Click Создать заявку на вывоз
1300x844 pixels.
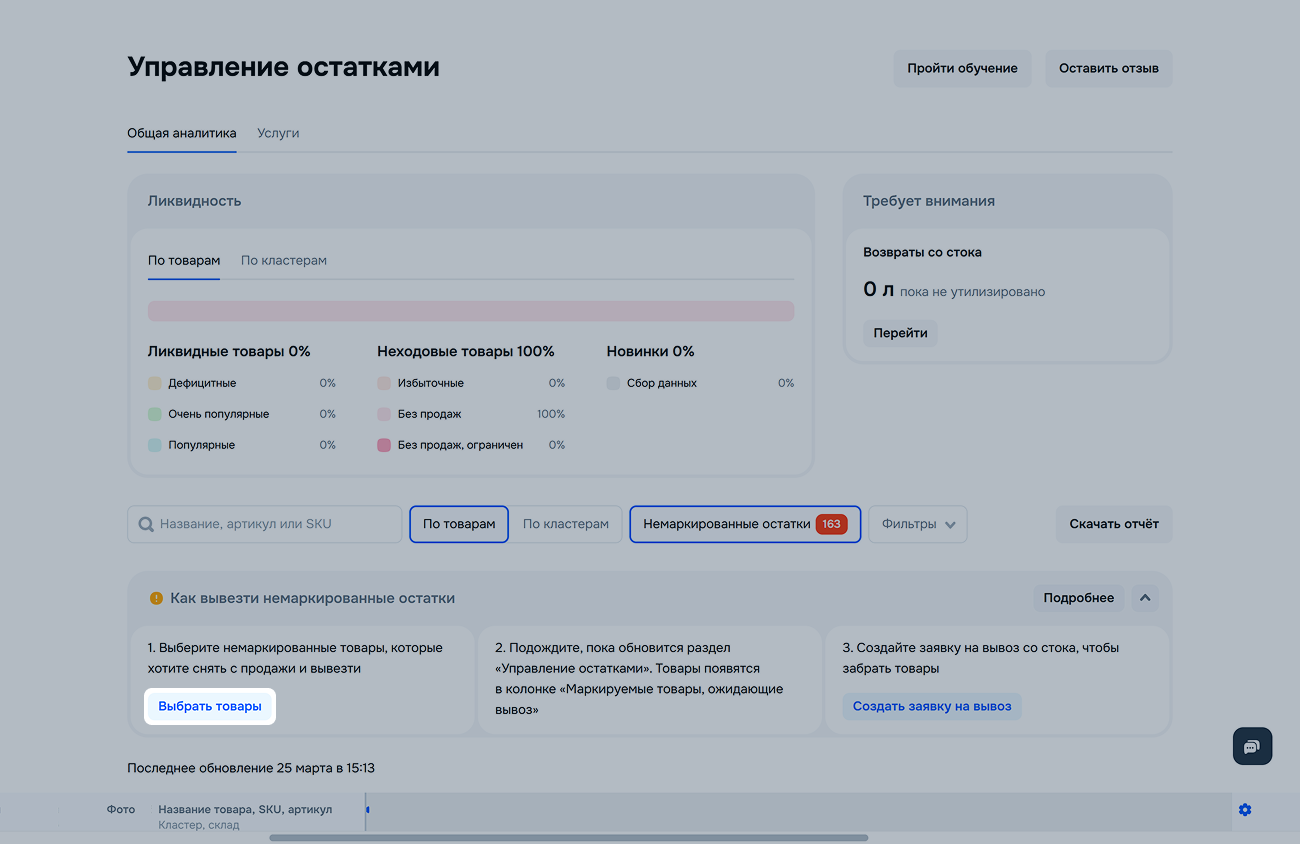point(932,706)
